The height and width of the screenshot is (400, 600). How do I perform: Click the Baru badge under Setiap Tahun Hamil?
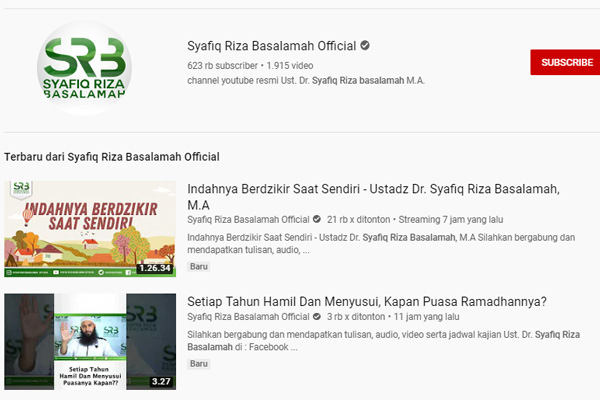coord(199,364)
